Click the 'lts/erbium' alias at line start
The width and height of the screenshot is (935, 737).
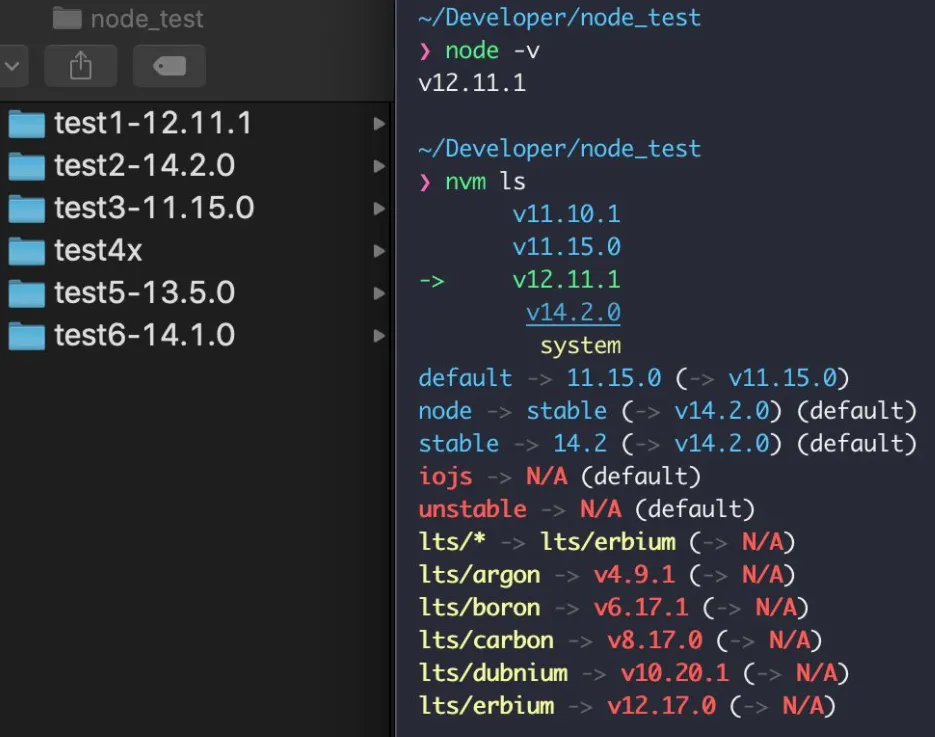(x=487, y=705)
